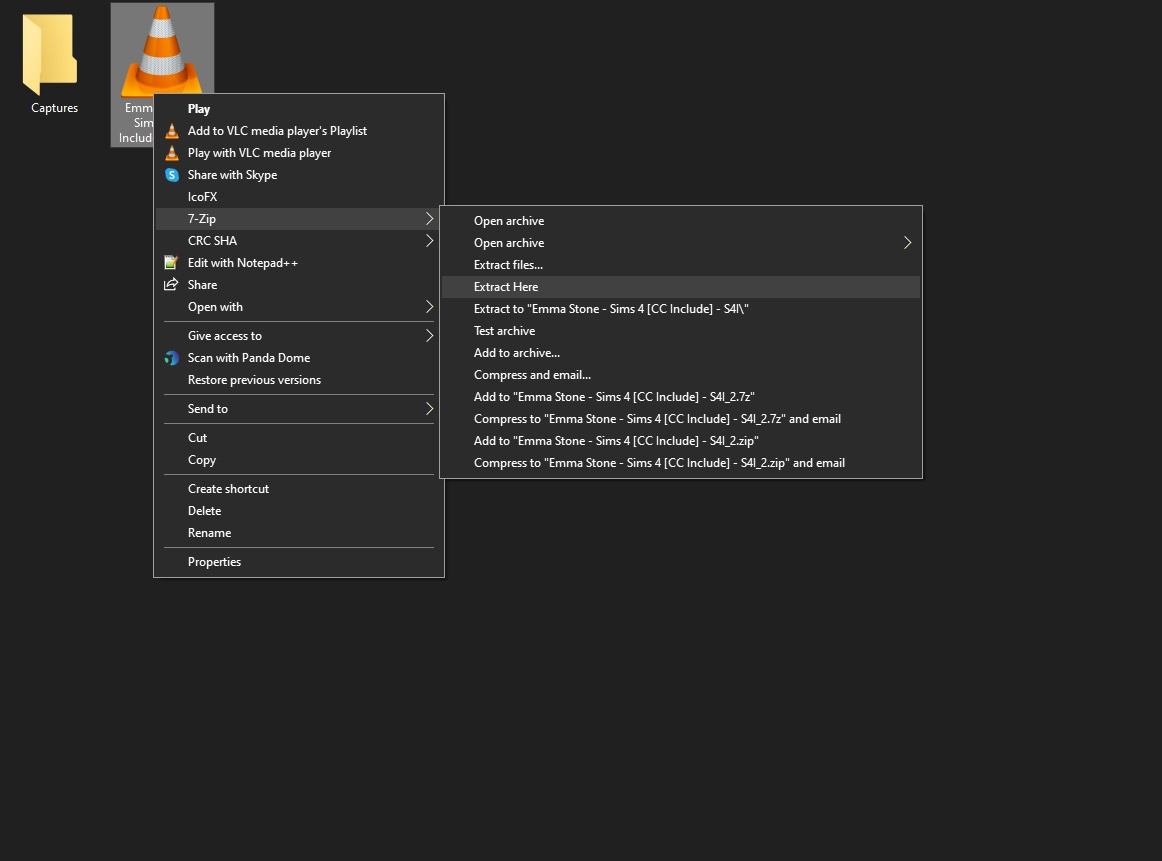Open the Captures folder icon

point(50,54)
